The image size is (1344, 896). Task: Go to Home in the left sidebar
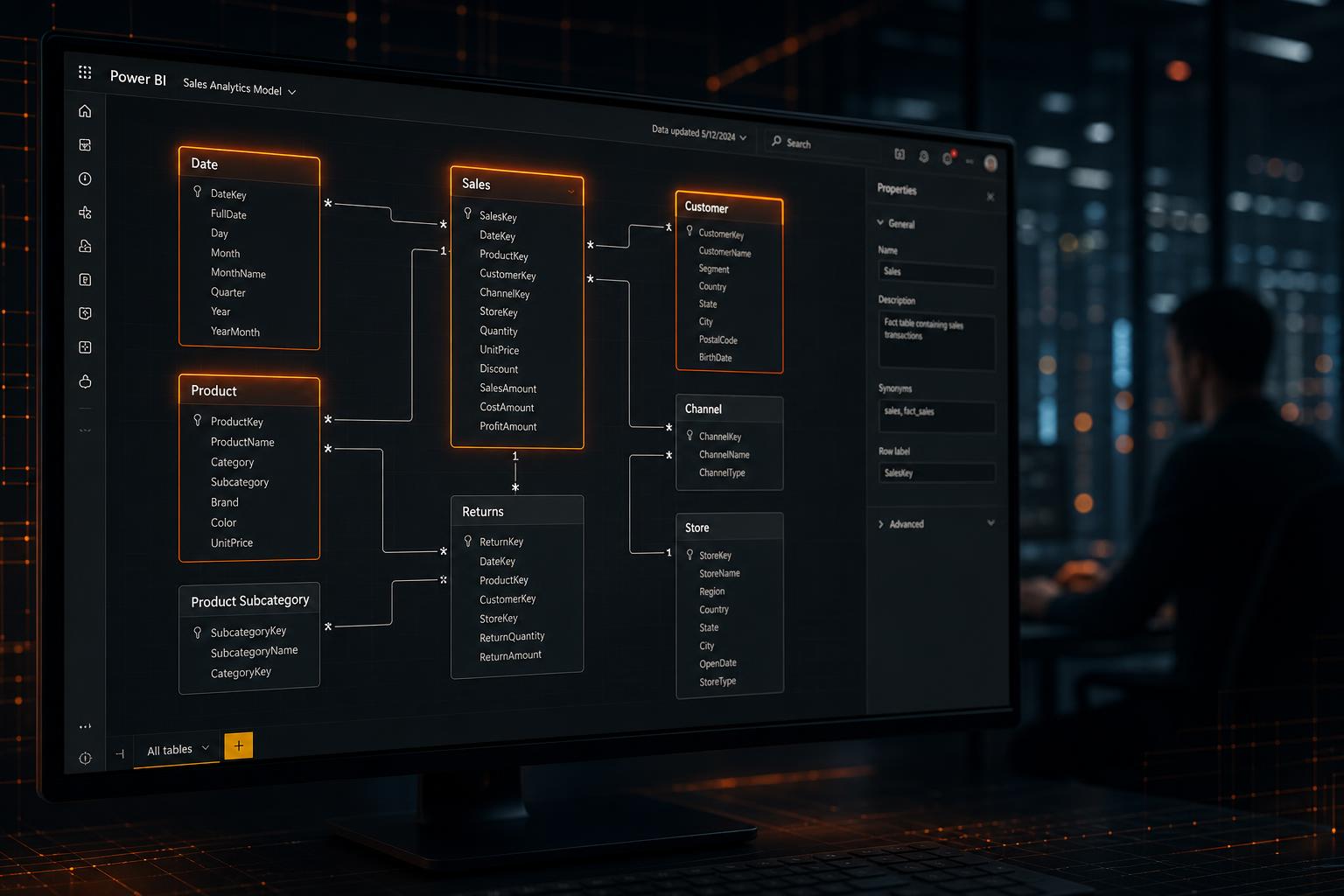point(85,111)
